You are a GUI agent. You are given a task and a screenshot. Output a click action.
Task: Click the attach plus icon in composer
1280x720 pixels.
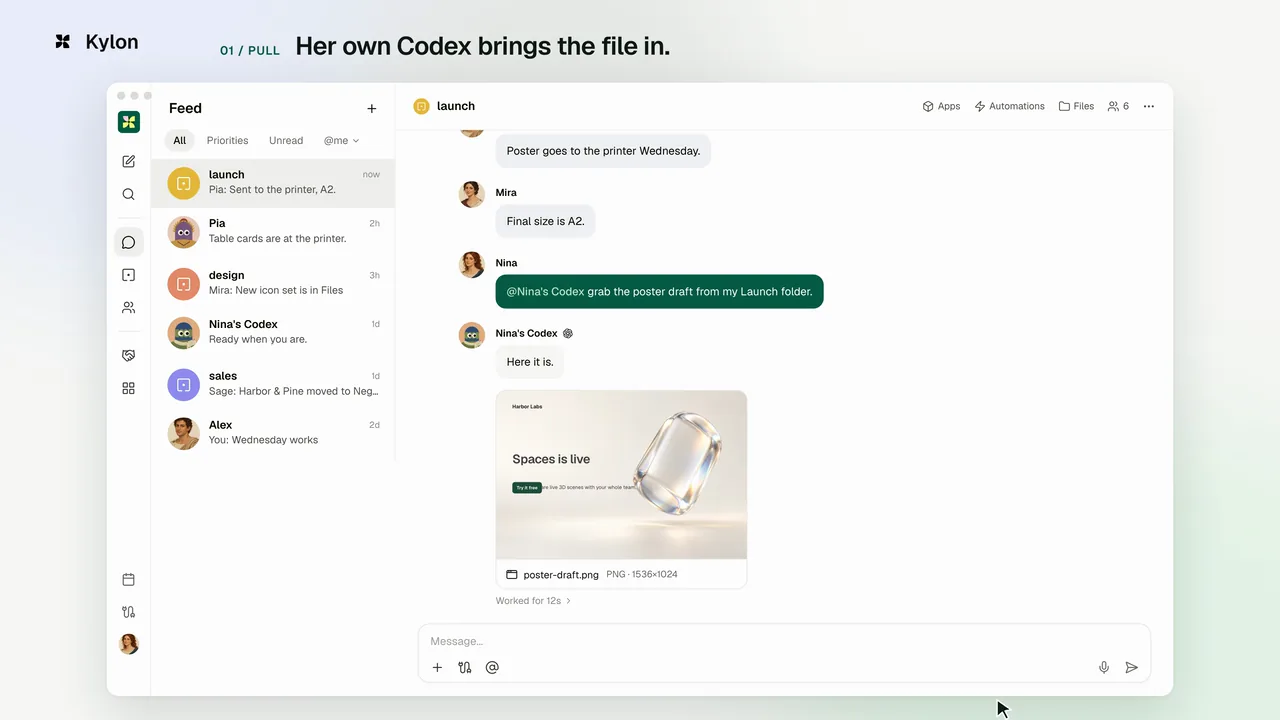[437, 667]
